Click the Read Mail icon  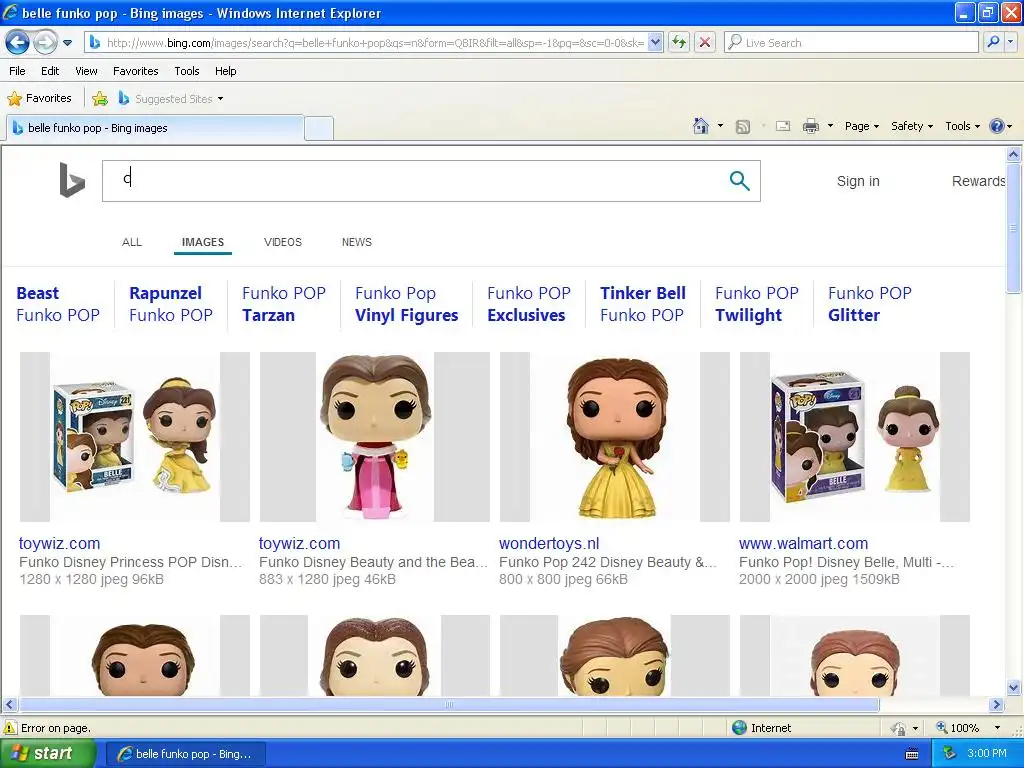pos(783,126)
